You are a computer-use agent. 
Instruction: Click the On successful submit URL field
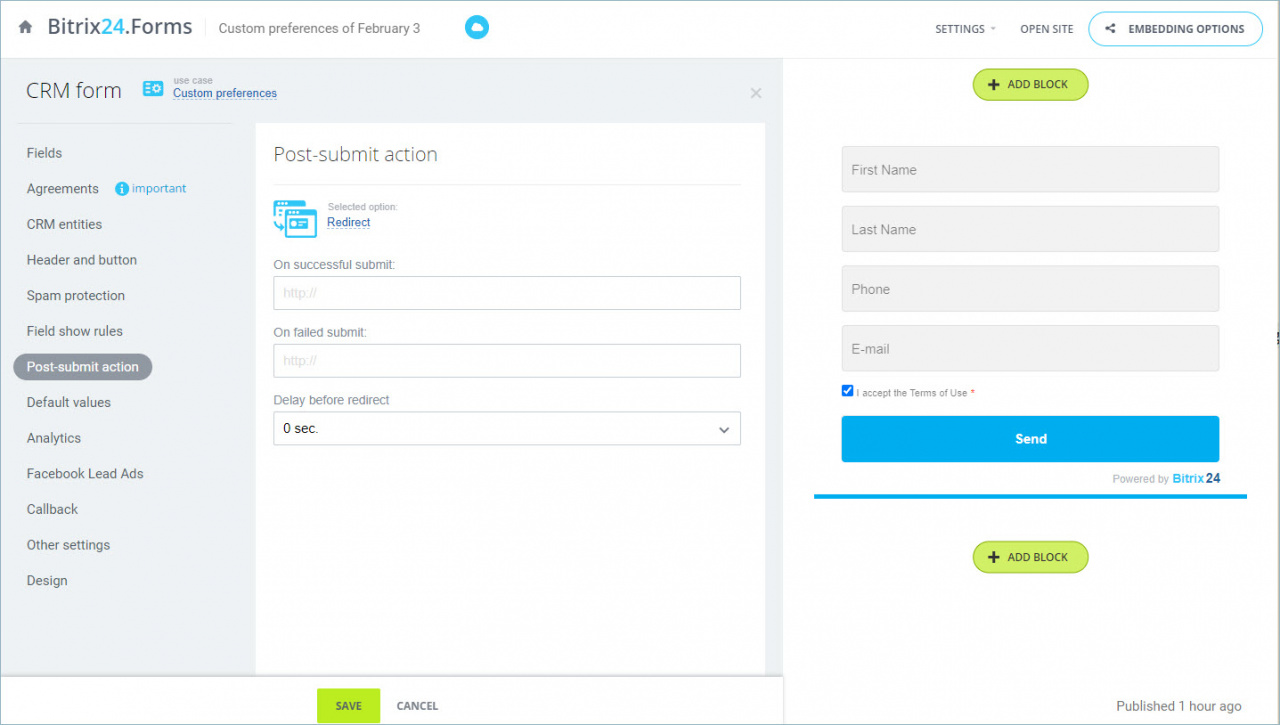(x=507, y=293)
